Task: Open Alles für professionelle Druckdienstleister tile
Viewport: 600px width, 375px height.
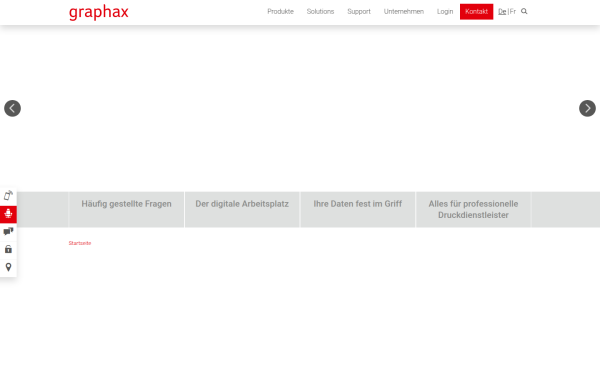Action: click(x=473, y=209)
